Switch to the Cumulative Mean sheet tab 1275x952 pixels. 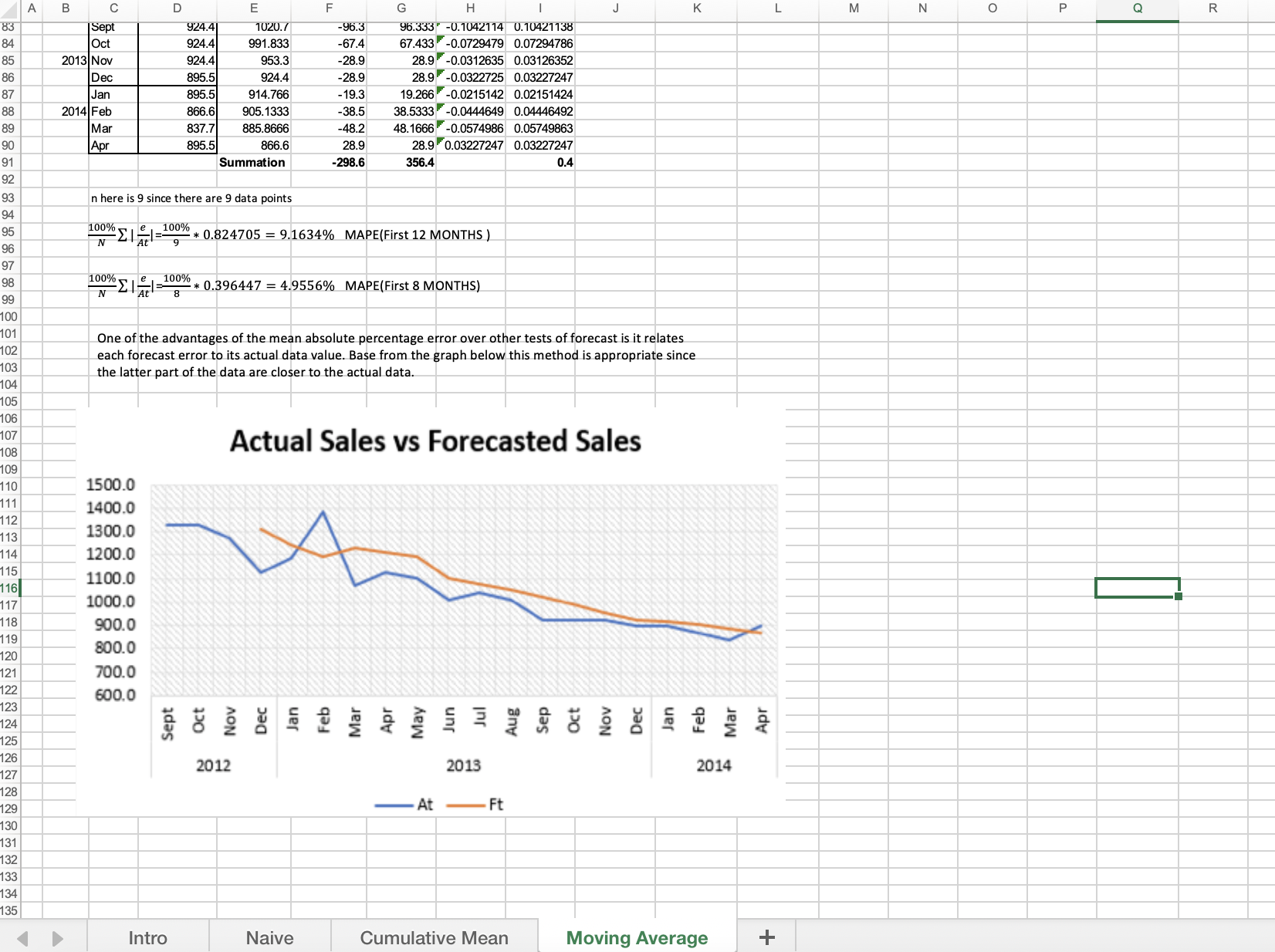434,937
